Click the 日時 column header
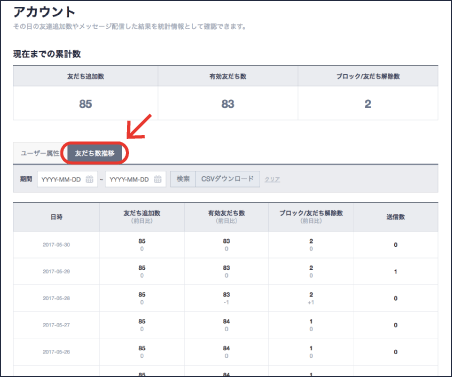The height and width of the screenshot is (377, 452). [56, 217]
